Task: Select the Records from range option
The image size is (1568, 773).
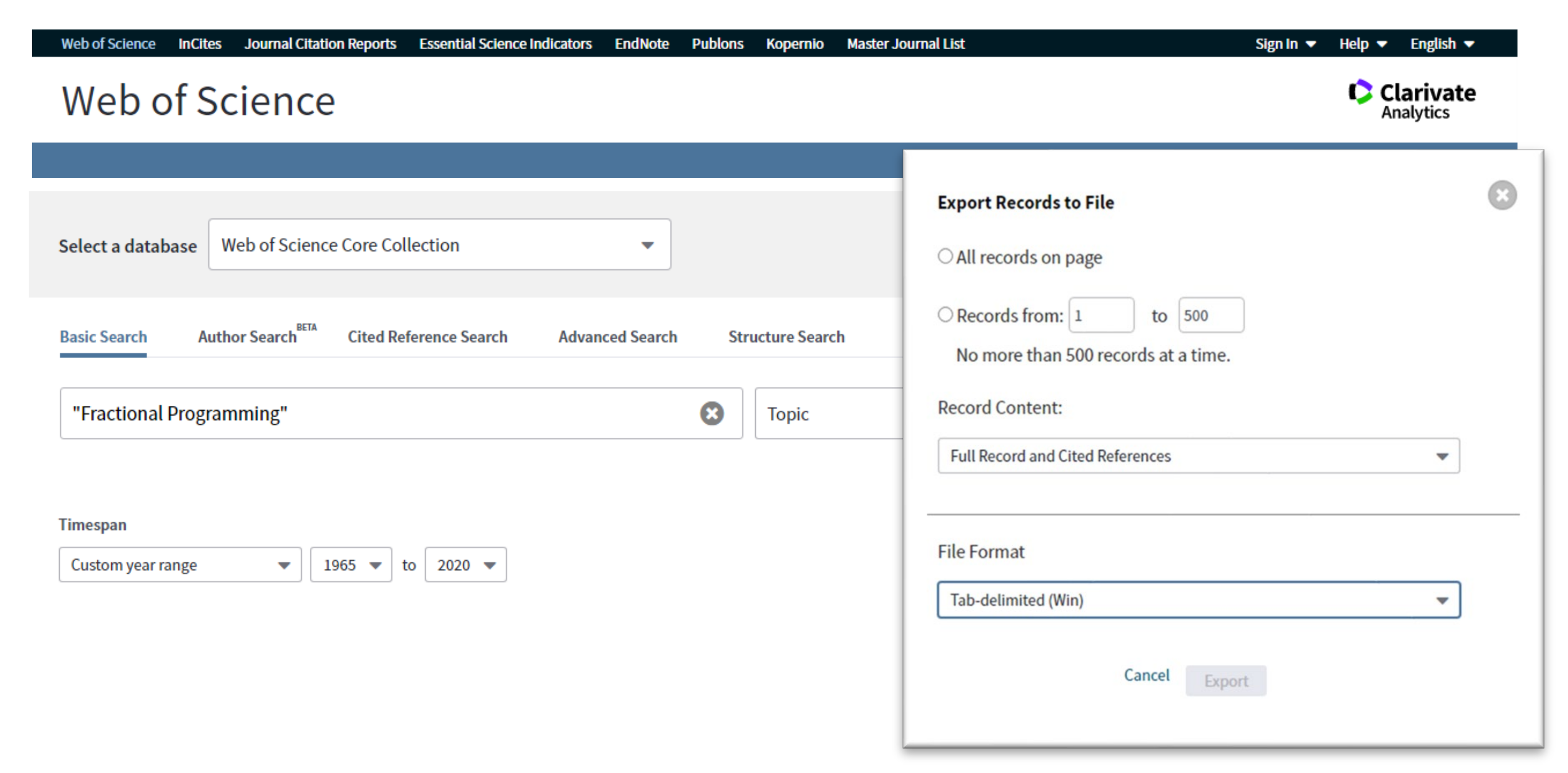Action: click(945, 315)
